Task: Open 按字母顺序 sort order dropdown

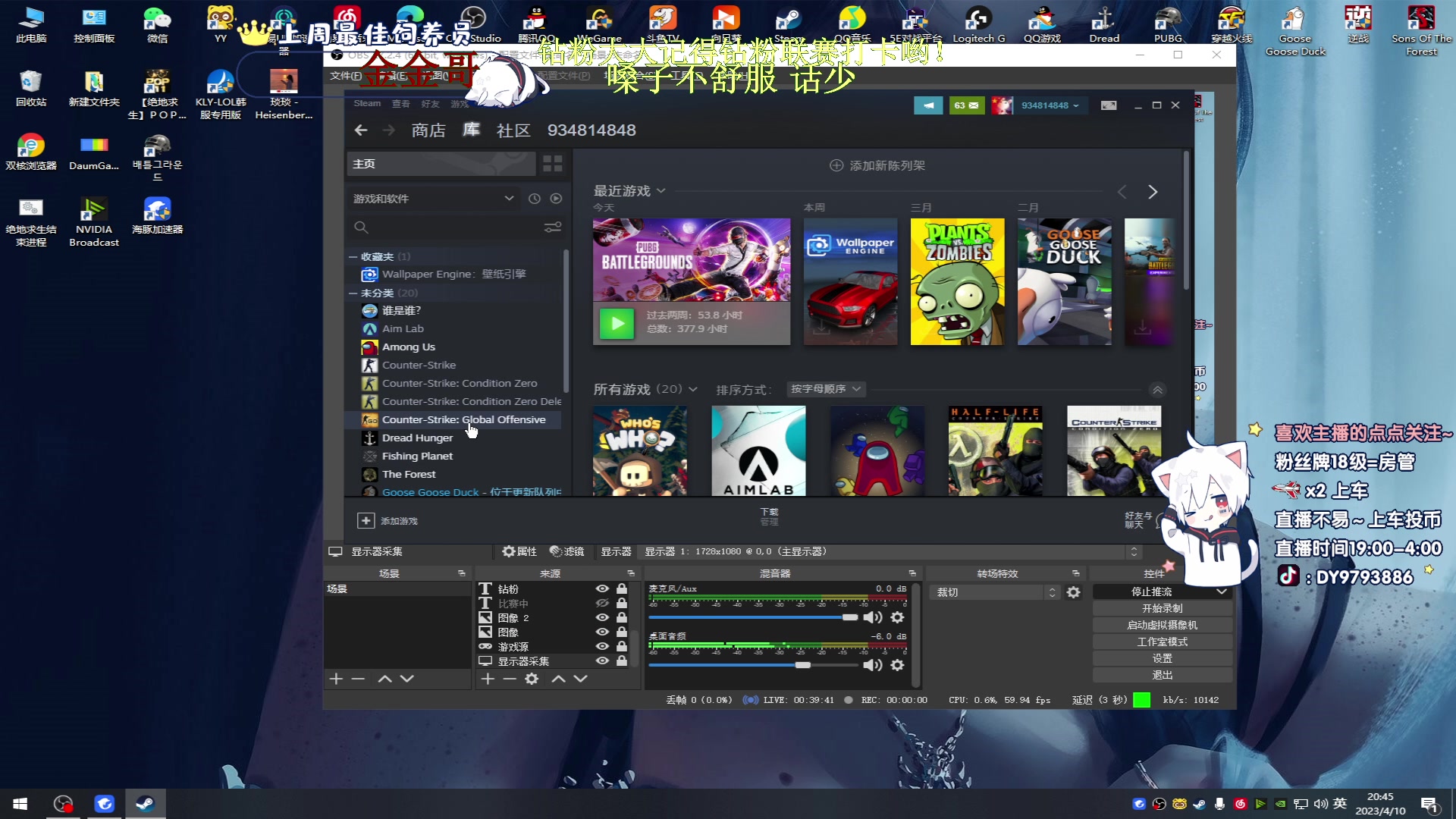Action: tap(826, 389)
